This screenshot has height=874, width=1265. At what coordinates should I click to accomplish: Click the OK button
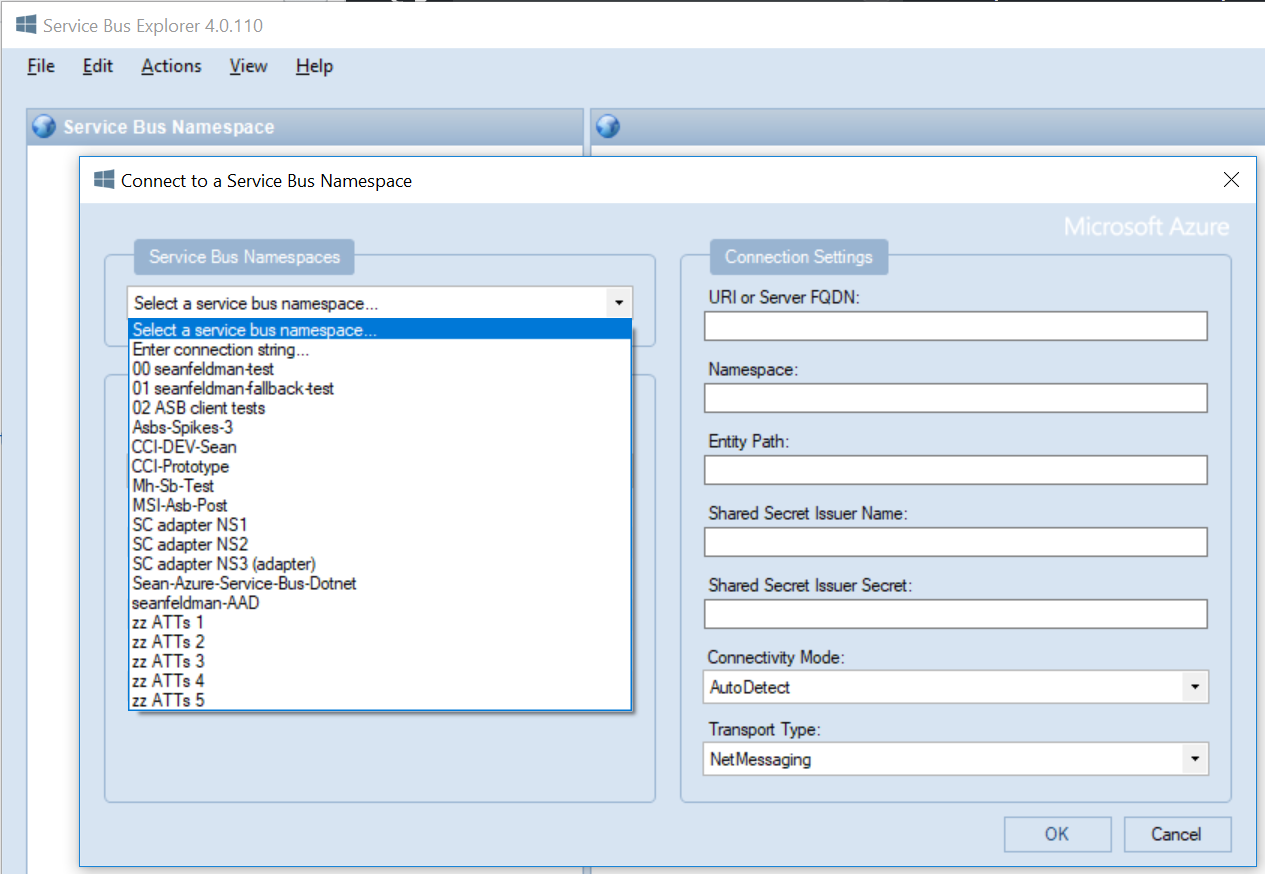click(x=1057, y=834)
